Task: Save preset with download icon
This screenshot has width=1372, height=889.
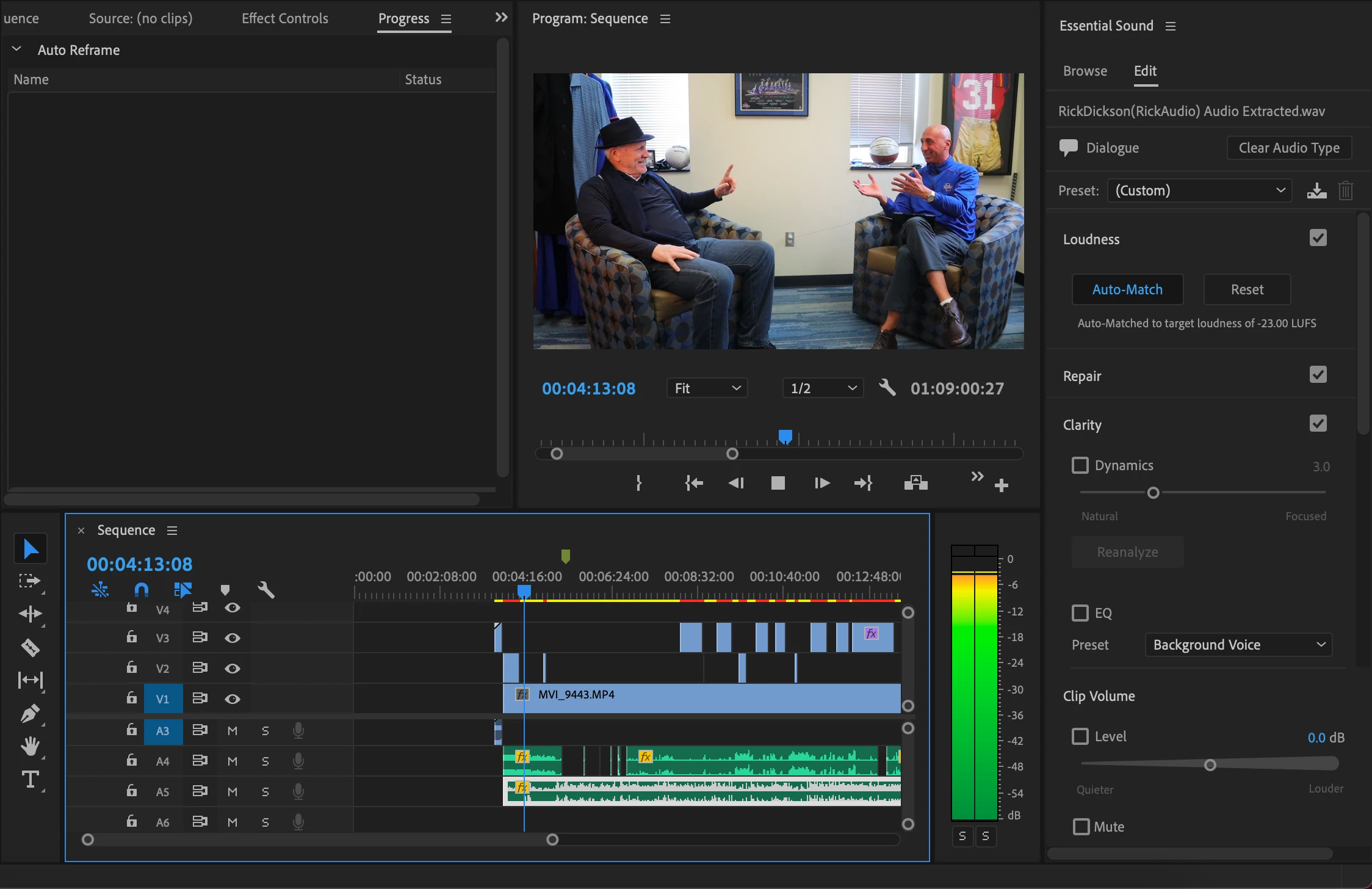Action: click(x=1316, y=191)
